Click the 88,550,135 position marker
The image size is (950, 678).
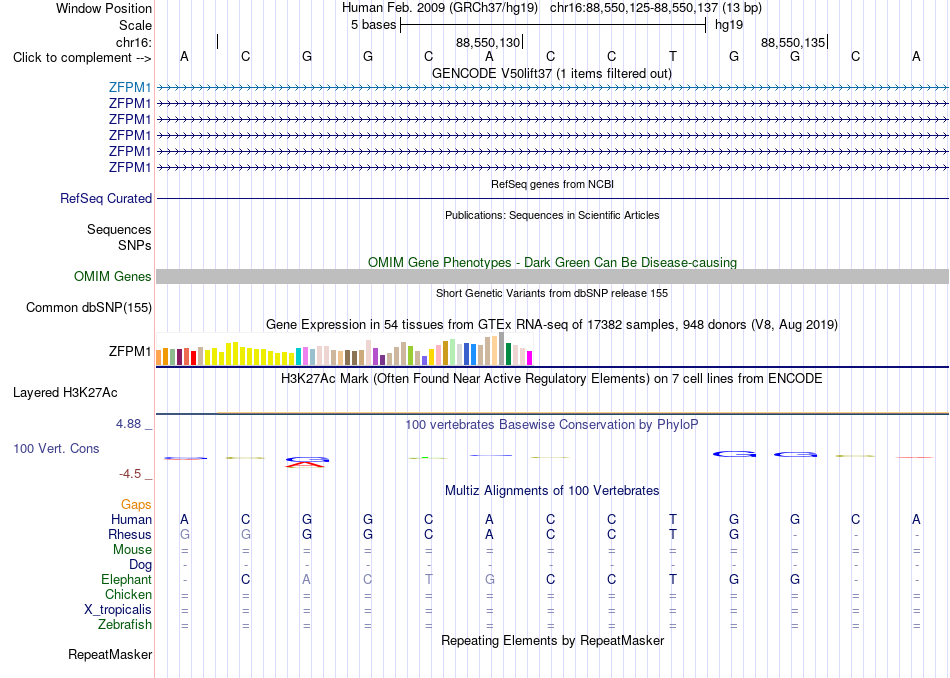click(794, 43)
